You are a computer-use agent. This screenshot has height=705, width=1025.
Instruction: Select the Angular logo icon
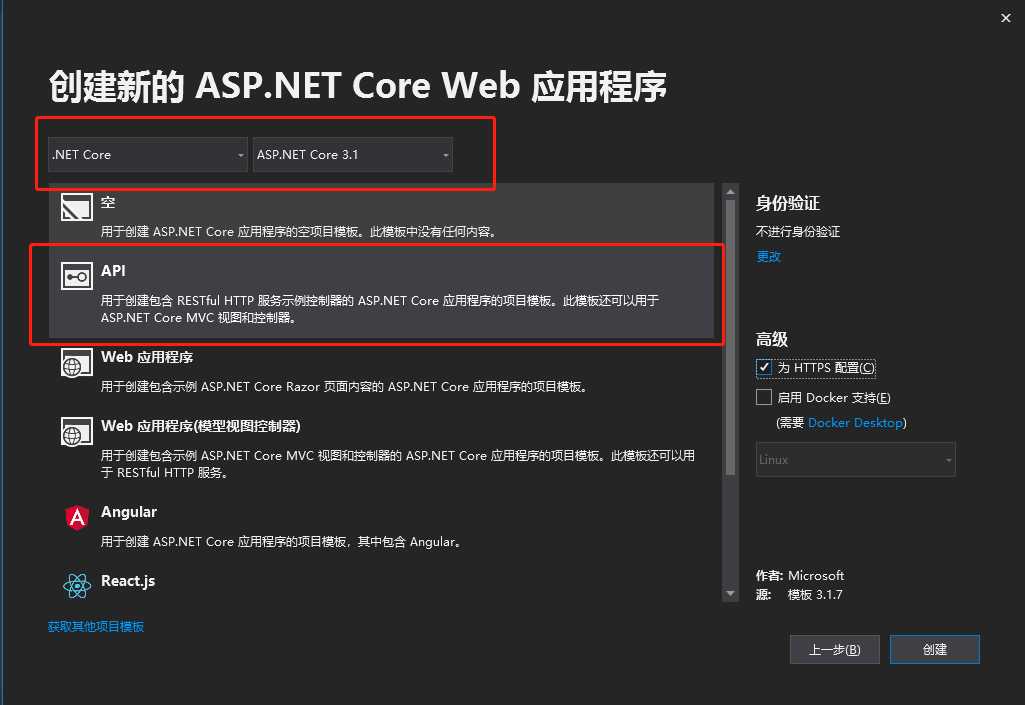click(77, 518)
